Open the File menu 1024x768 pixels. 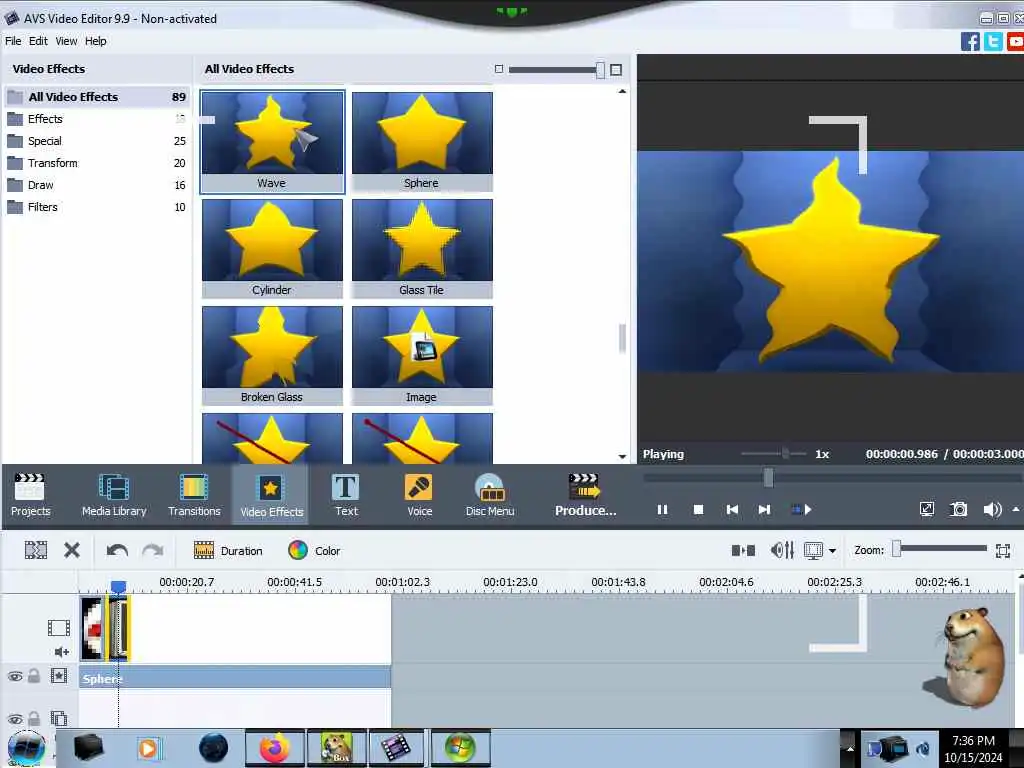tap(13, 40)
